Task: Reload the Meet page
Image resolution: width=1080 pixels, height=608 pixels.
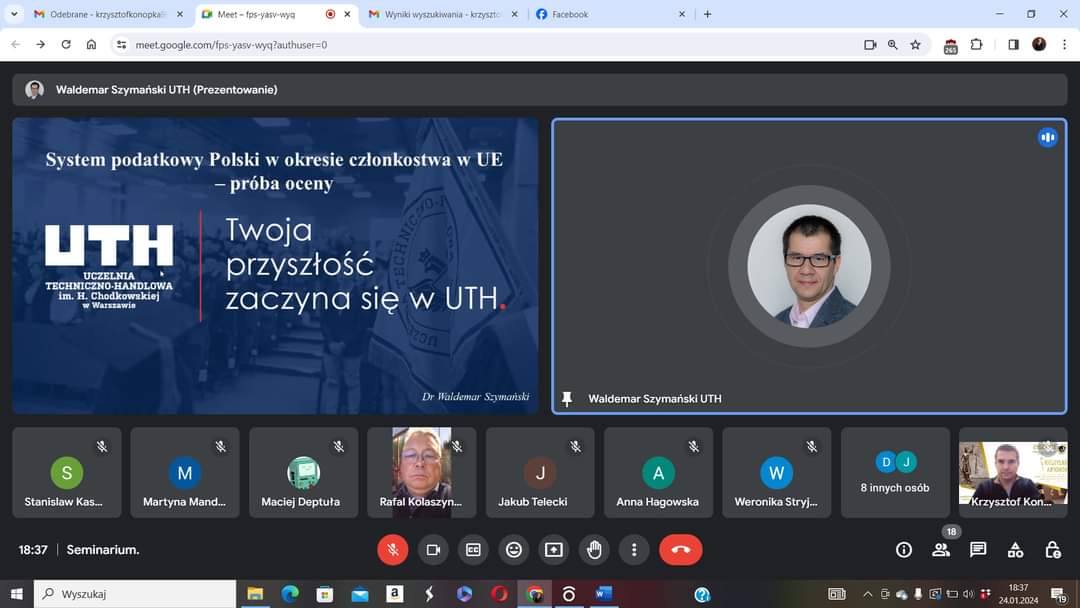Action: [x=66, y=45]
